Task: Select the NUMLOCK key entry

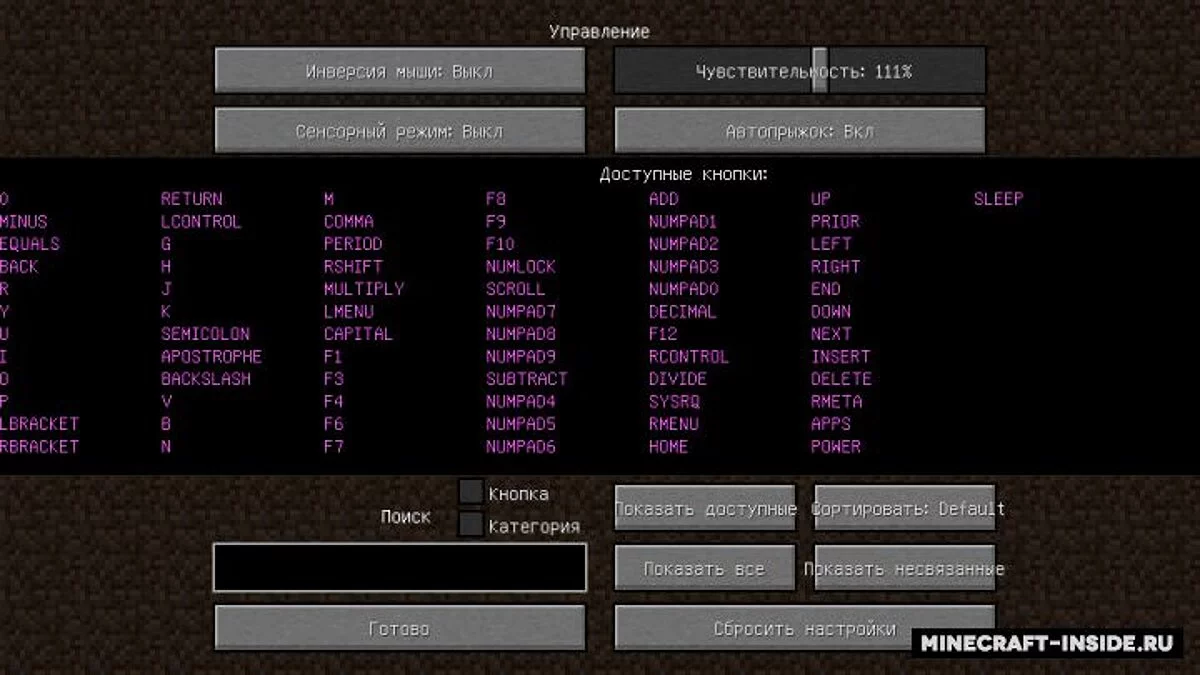Action: (x=521, y=267)
